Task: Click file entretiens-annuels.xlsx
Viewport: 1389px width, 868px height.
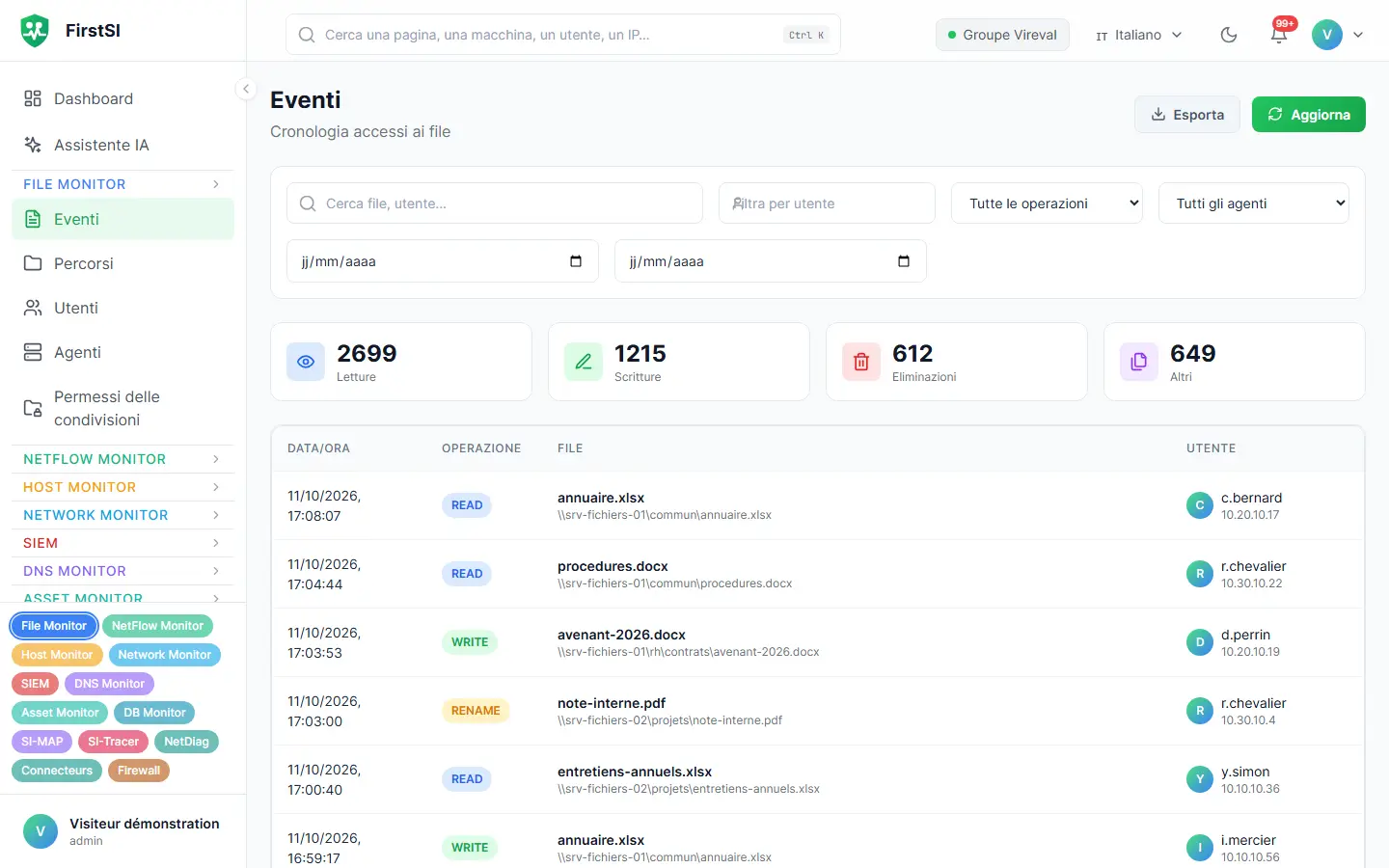Action: coord(635,772)
